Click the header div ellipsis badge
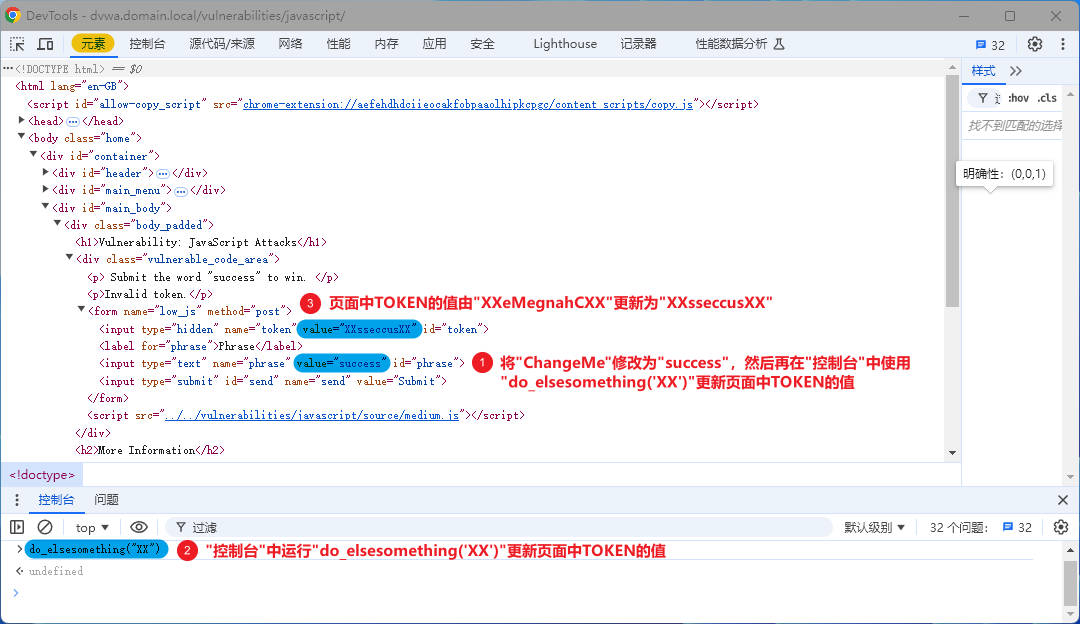 point(163,174)
